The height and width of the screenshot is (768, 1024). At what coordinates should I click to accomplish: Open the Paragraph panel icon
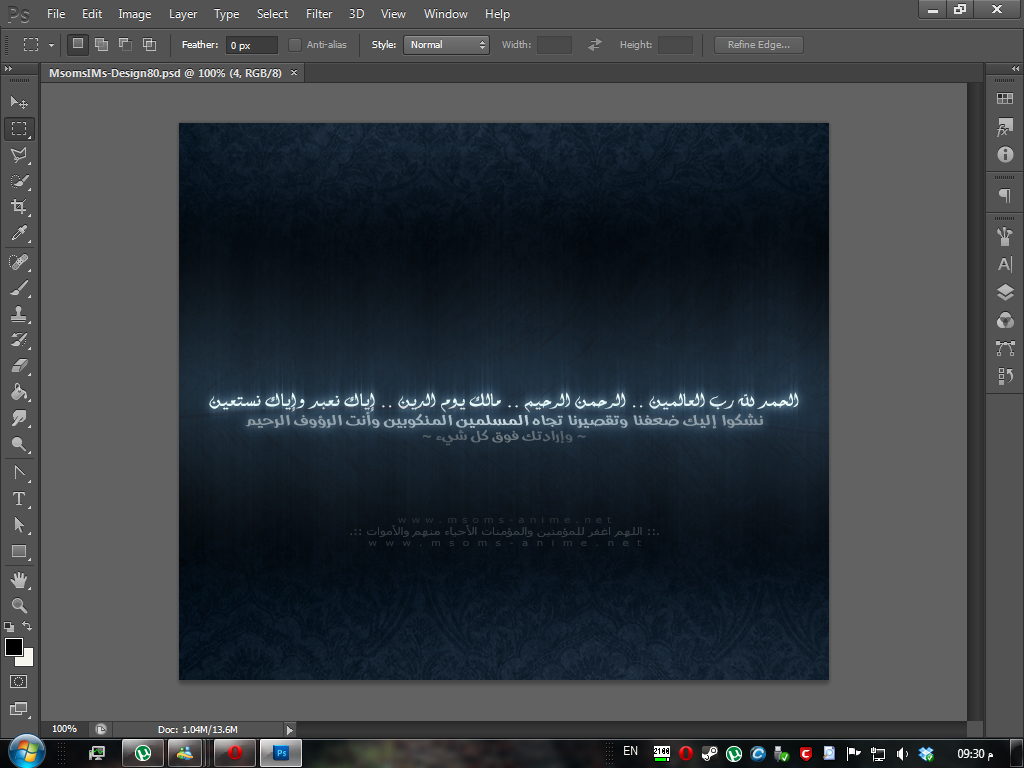(1005, 195)
